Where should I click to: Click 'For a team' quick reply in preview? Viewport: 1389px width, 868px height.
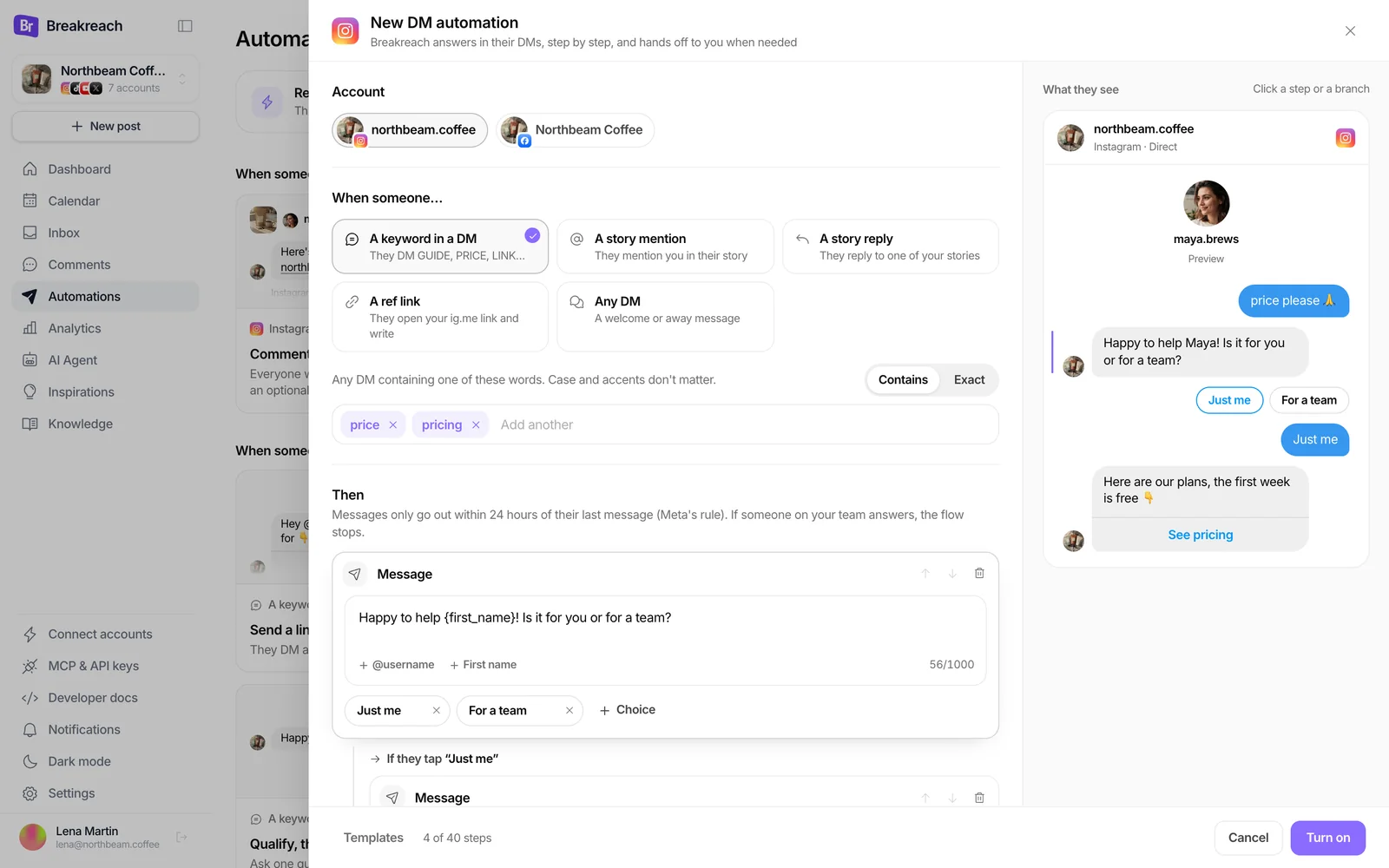(1309, 400)
